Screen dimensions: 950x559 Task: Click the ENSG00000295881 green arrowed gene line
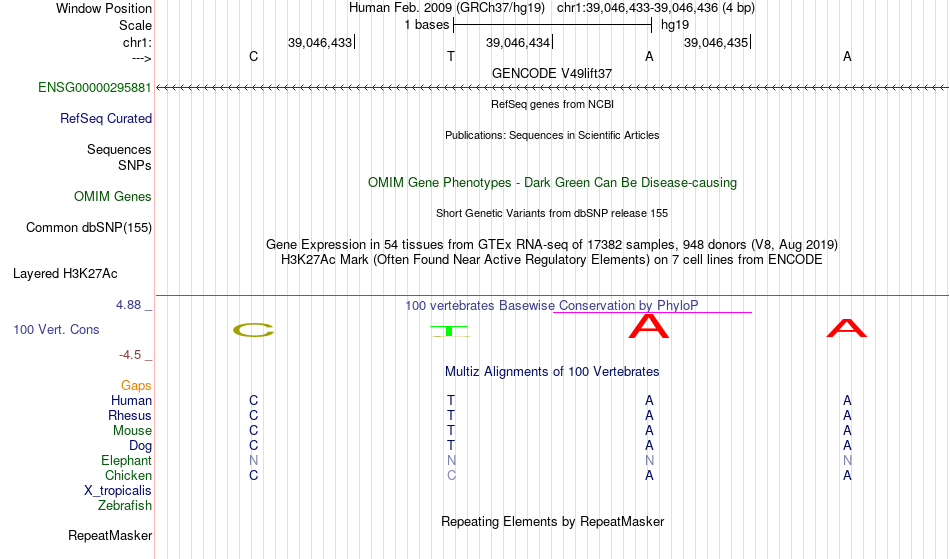552,88
